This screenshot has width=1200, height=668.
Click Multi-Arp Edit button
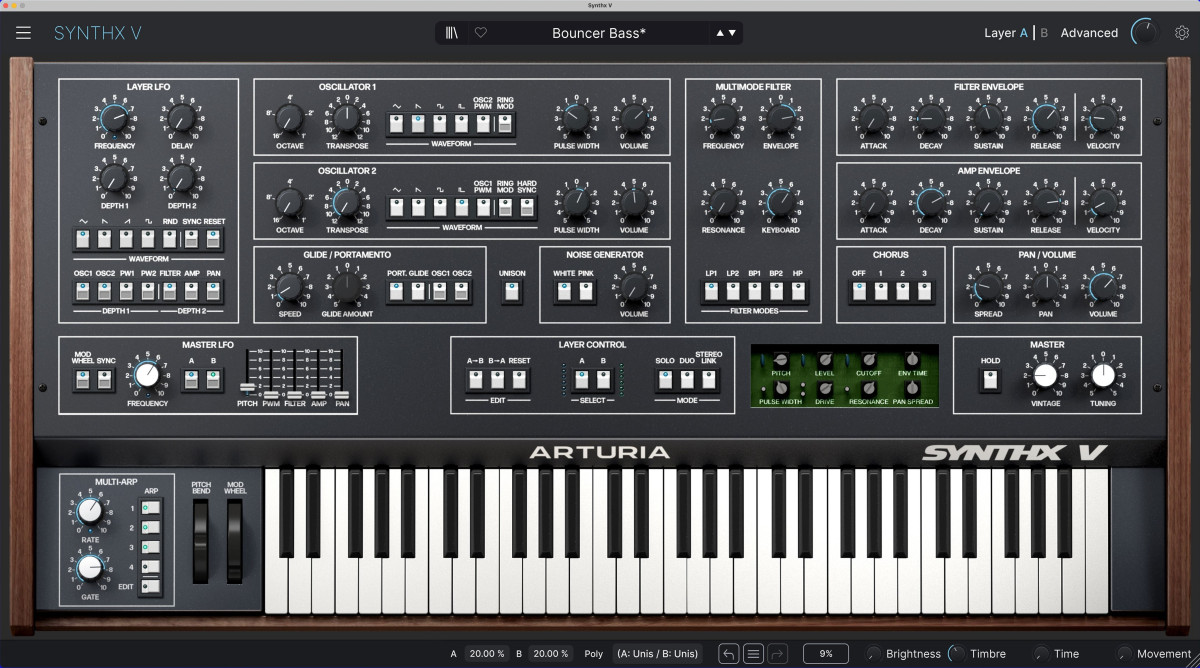151,587
